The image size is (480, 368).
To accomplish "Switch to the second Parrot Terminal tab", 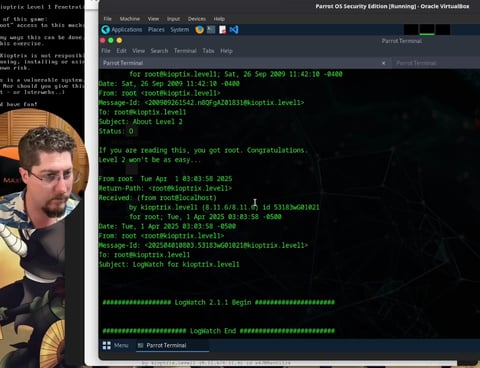I will click(x=435, y=63).
